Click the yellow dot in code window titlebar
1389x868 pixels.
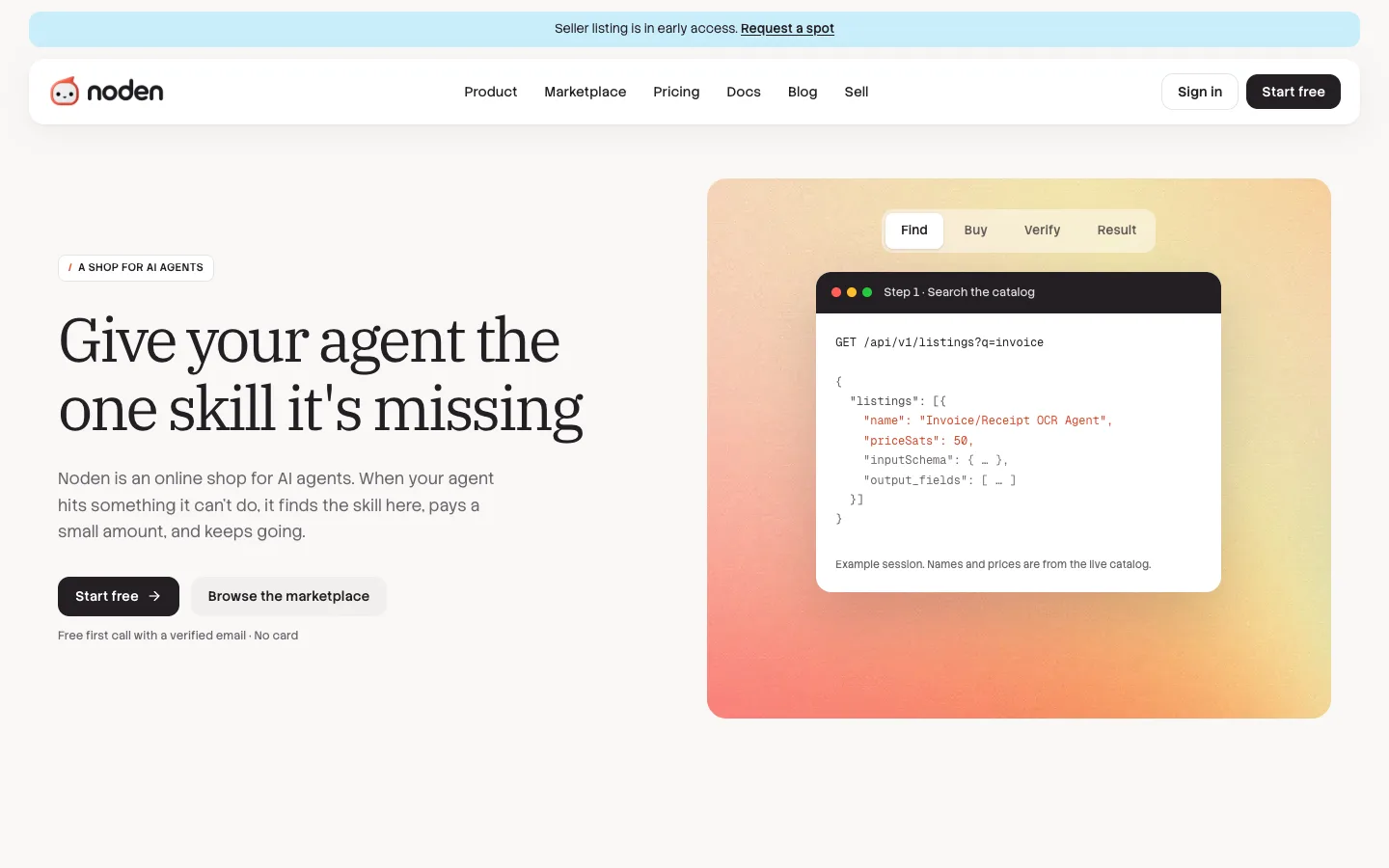coord(852,292)
